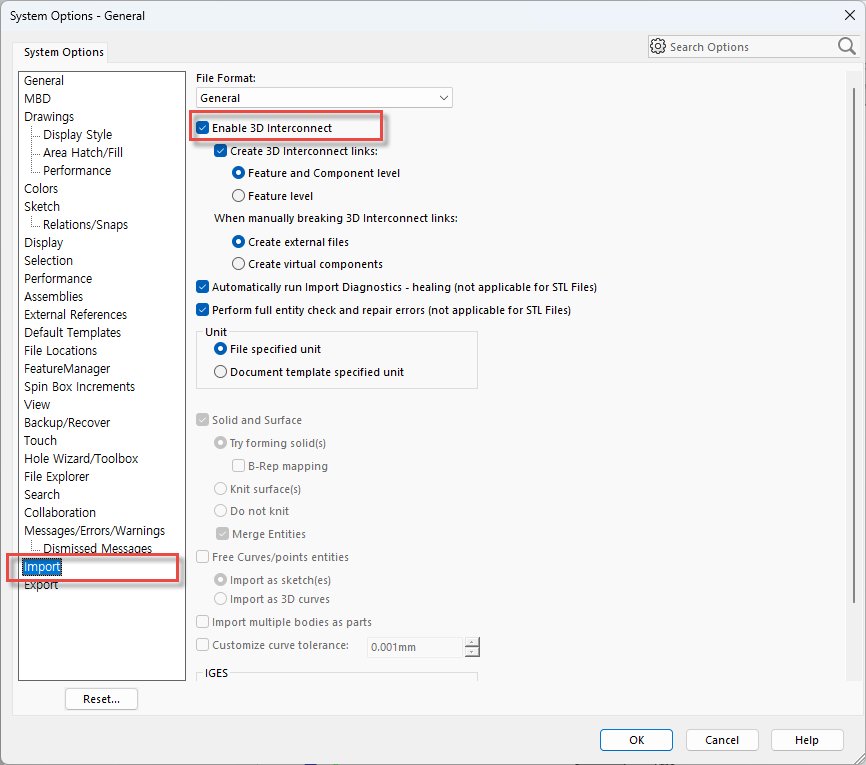Click the Reset... button
This screenshot has height=765, width=866.
point(101,699)
